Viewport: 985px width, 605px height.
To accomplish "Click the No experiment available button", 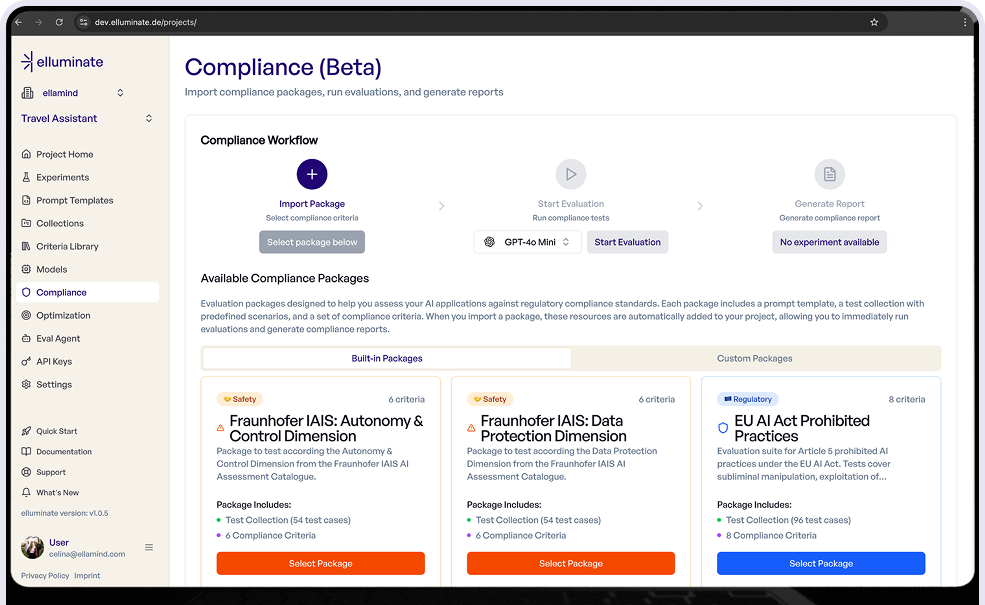I will click(830, 242).
